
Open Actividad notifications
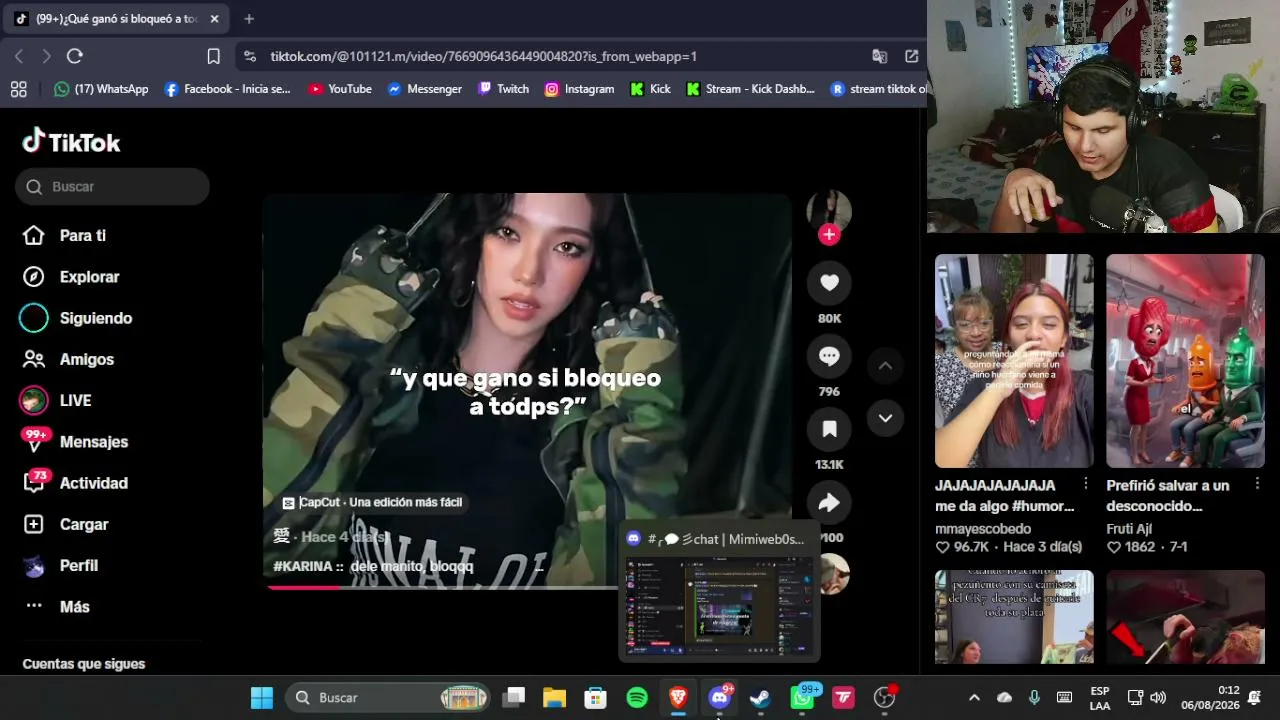pos(74,483)
